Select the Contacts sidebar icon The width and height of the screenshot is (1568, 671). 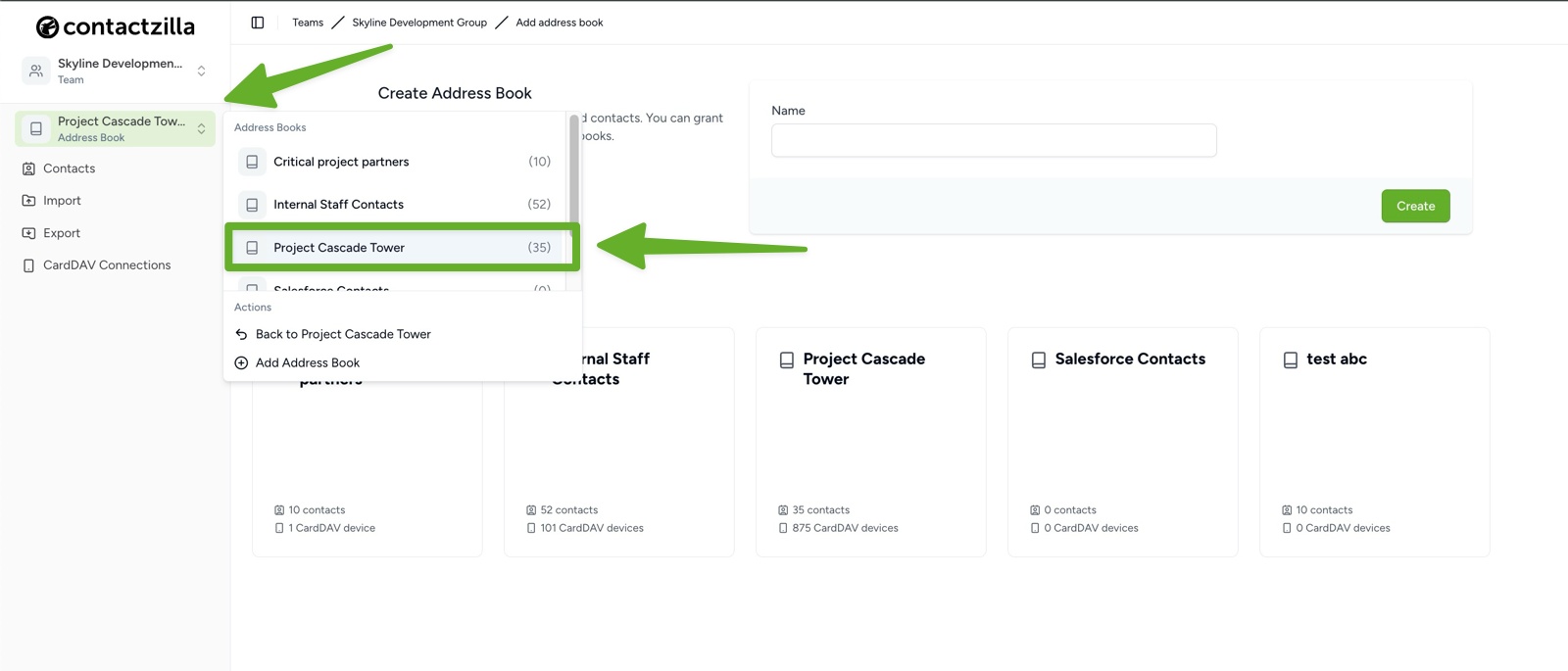point(28,168)
